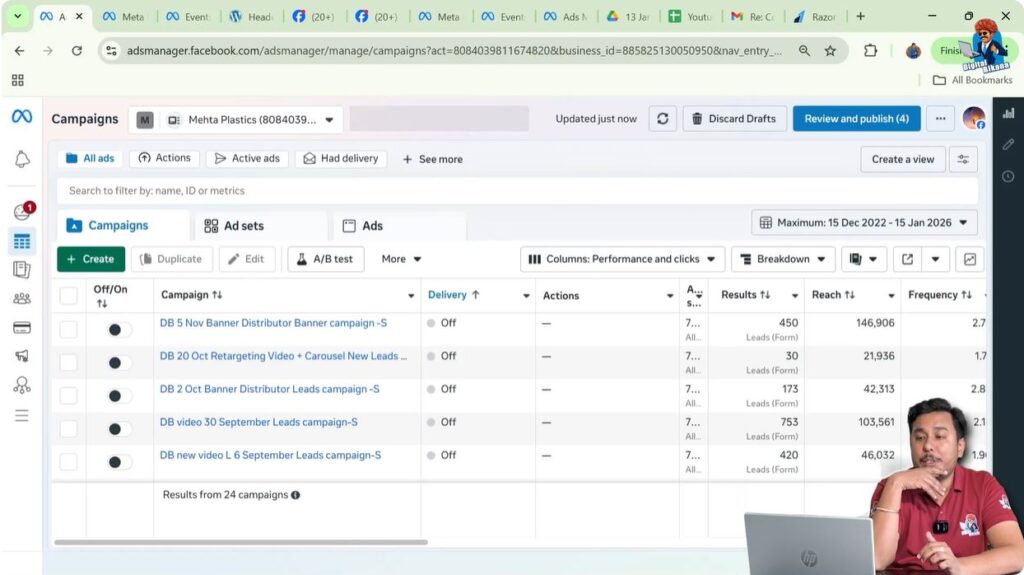The image size is (1024, 575).
Task: Check the DB 5 Nov Banner campaign row
Action: pos(69,329)
